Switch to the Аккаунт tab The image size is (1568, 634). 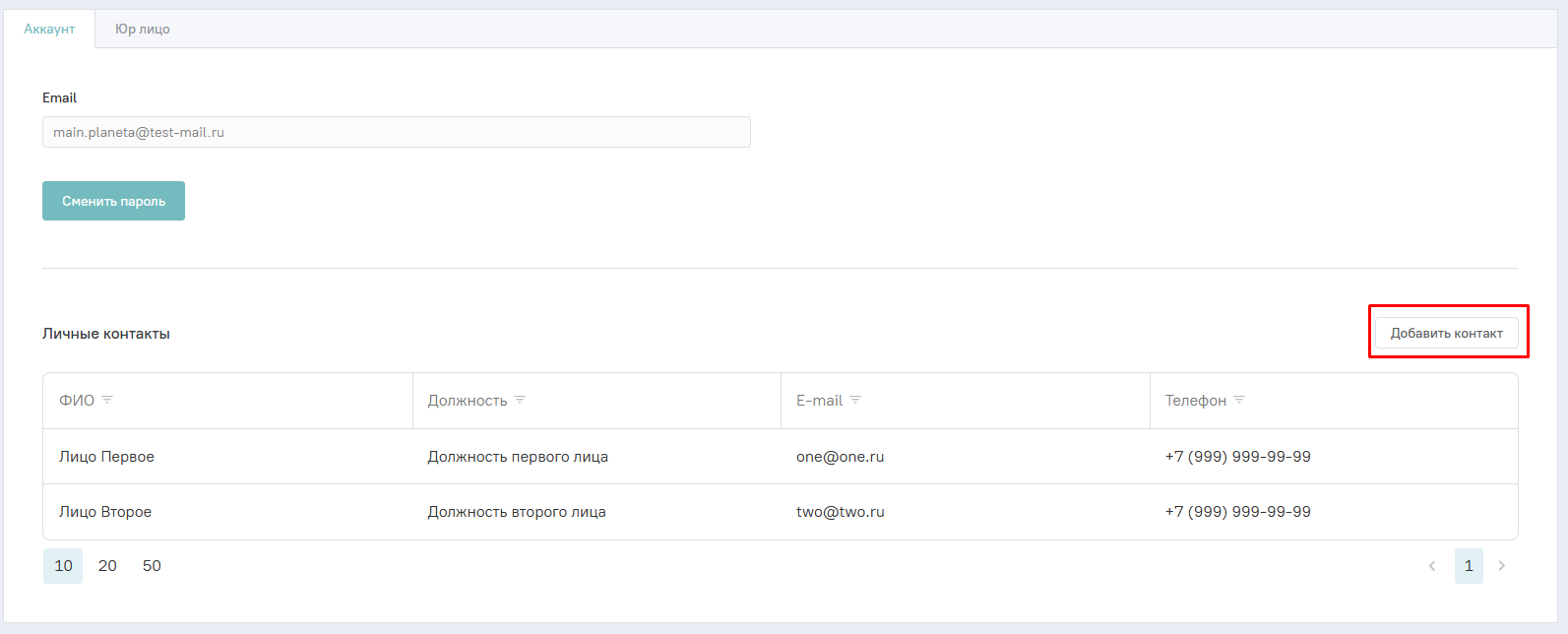[49, 30]
